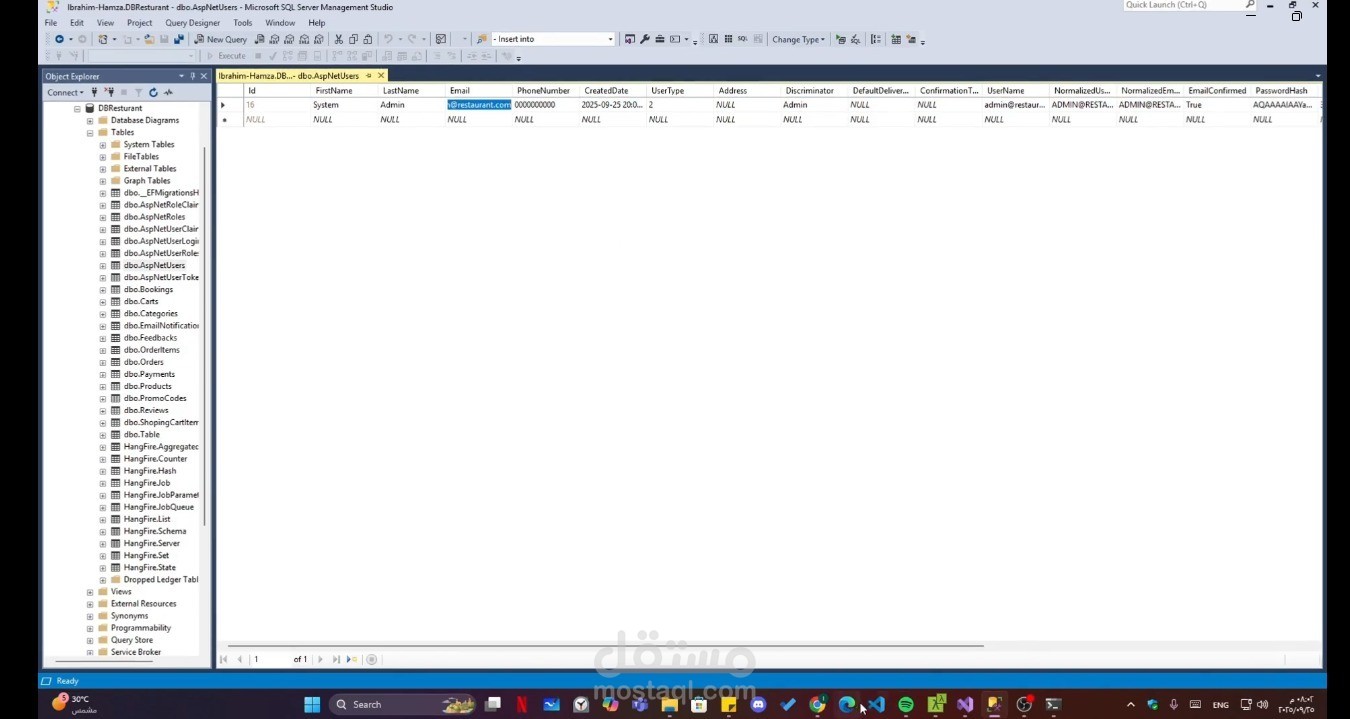Click the Quick Launch search box

point(1189,5)
